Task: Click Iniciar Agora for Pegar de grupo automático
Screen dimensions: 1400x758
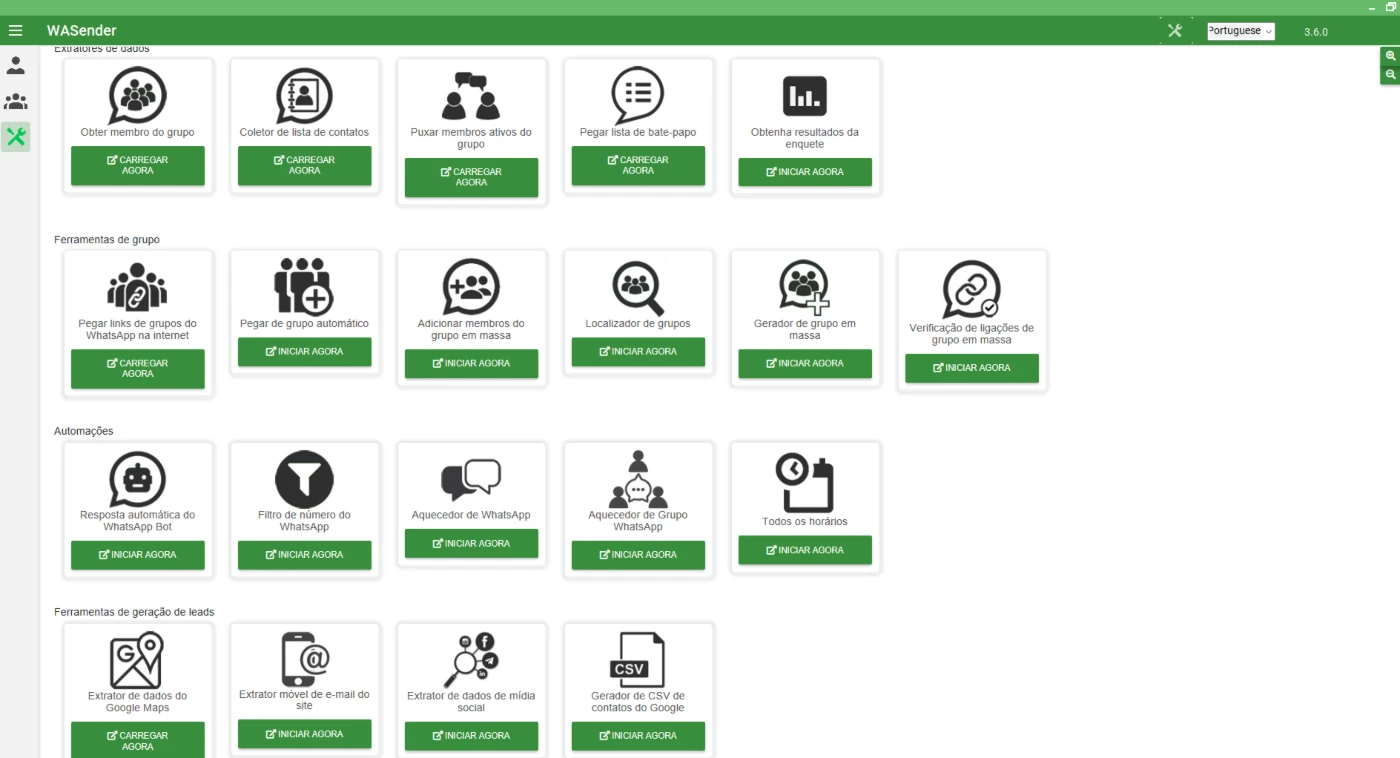Action: click(x=304, y=352)
